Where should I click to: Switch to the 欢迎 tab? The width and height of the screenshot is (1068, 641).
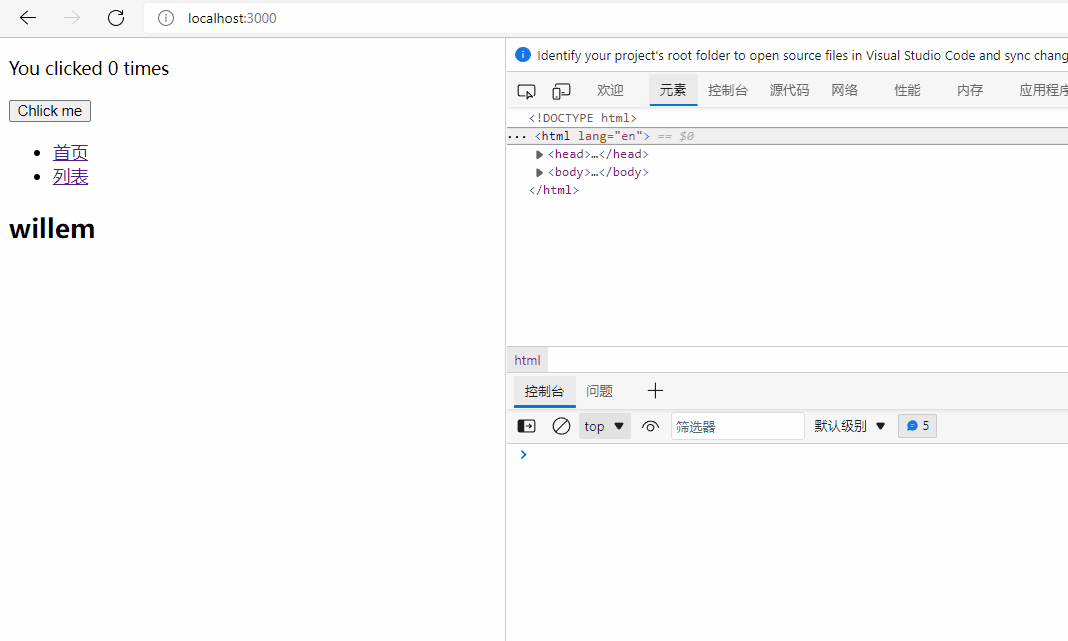(x=610, y=90)
